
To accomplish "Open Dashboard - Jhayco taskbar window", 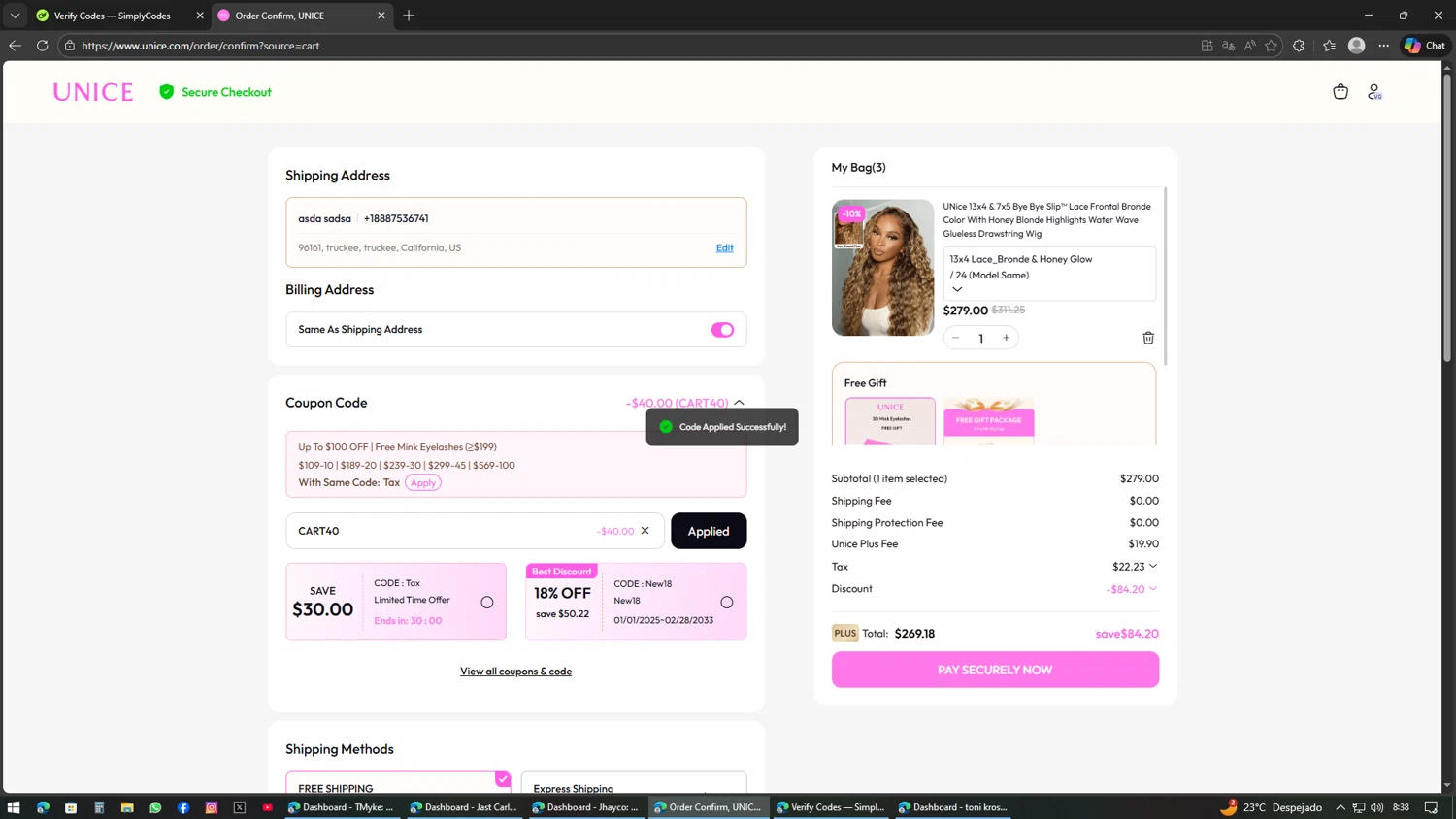I will click(x=586, y=807).
